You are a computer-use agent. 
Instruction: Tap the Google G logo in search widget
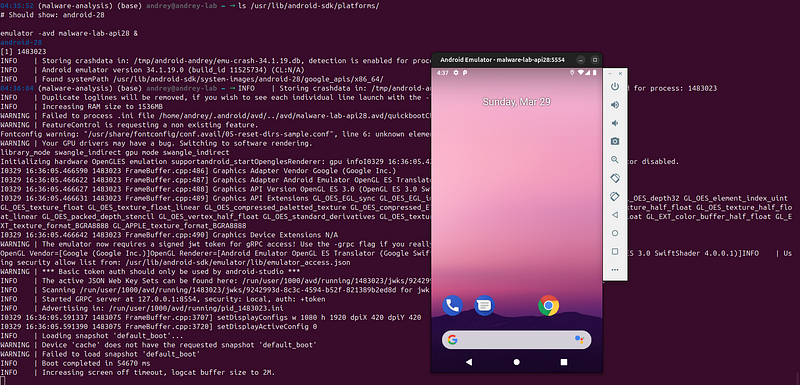[453, 340]
